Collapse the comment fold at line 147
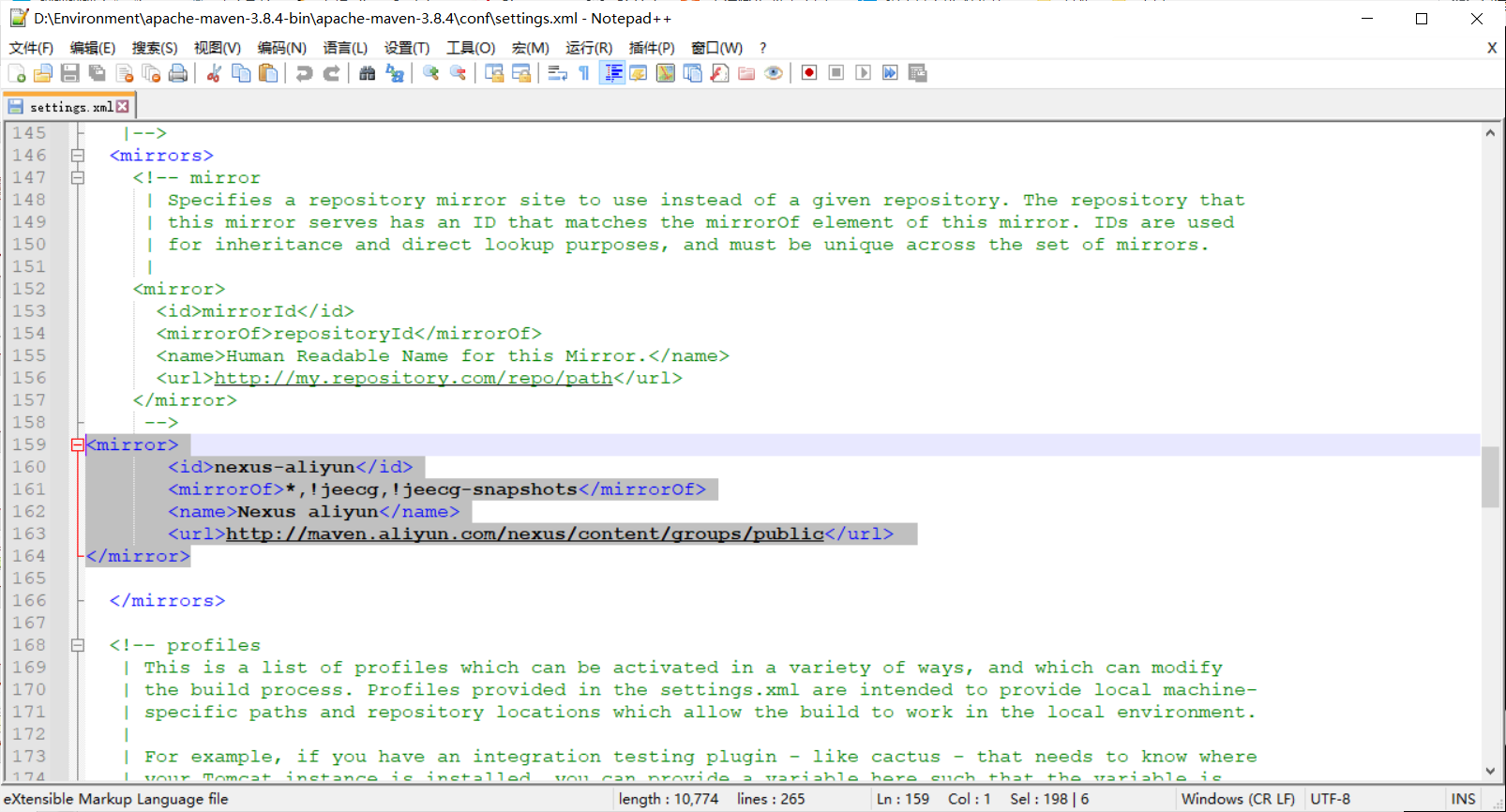 pos(78,177)
